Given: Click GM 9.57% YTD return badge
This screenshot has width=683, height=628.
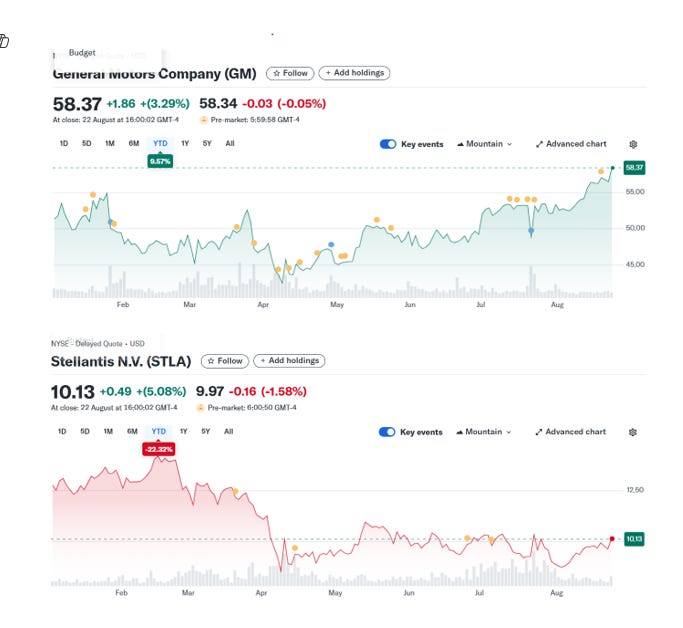Looking at the screenshot, I should 160,162.
